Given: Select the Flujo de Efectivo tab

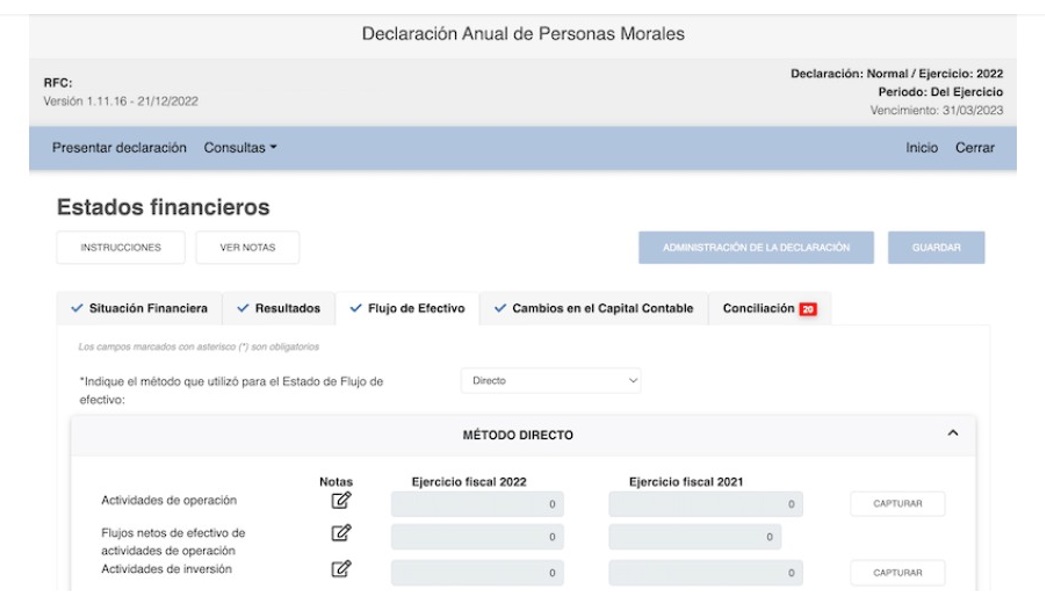Looking at the screenshot, I should [408, 309].
